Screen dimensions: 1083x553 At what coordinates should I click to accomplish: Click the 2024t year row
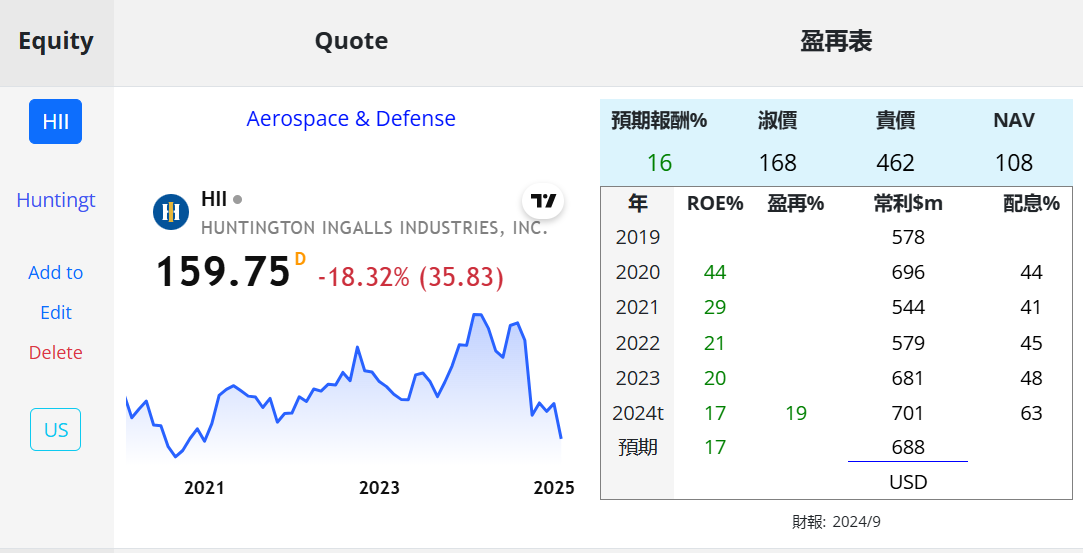coord(638,414)
